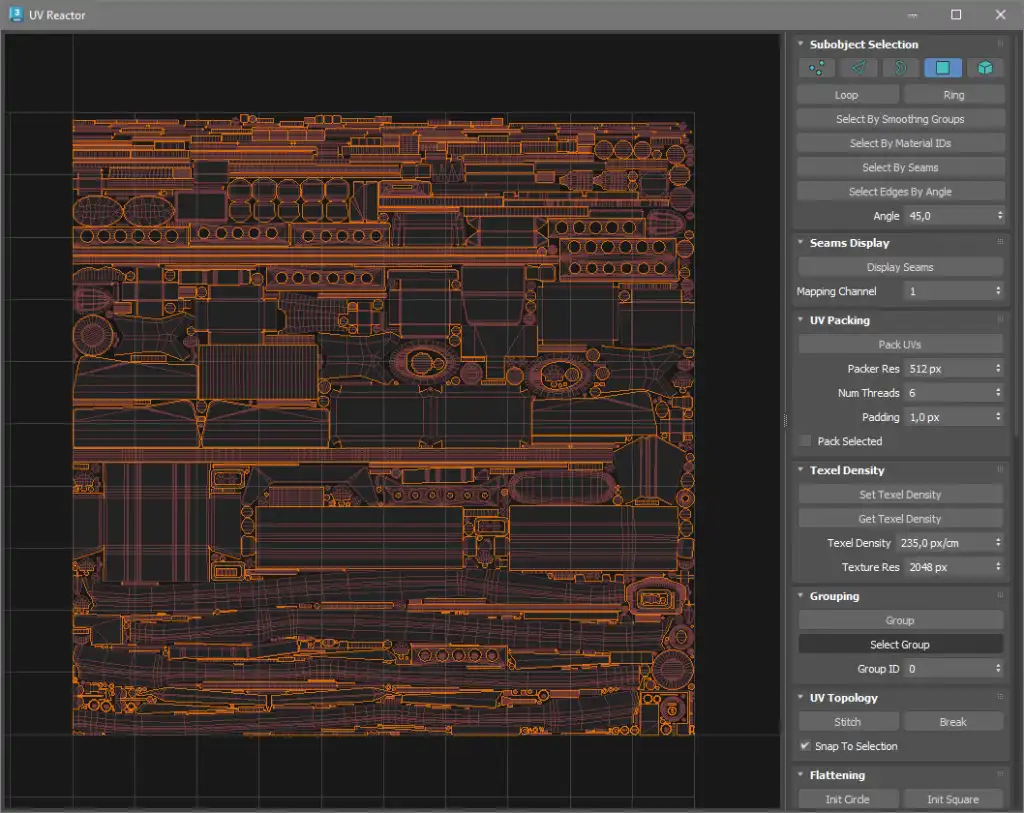Click the grip handle beside Subobject Selection header
Screen dimensions: 1024x813
[999, 44]
